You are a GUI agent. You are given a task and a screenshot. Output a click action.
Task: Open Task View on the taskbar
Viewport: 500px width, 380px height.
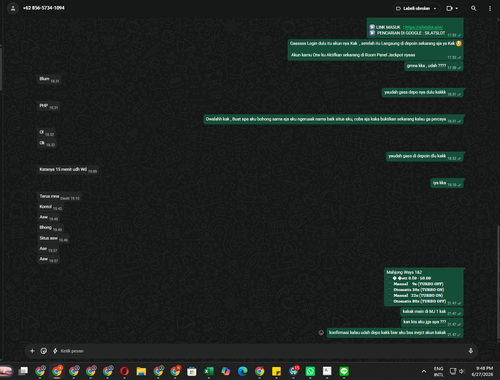click(x=23, y=371)
